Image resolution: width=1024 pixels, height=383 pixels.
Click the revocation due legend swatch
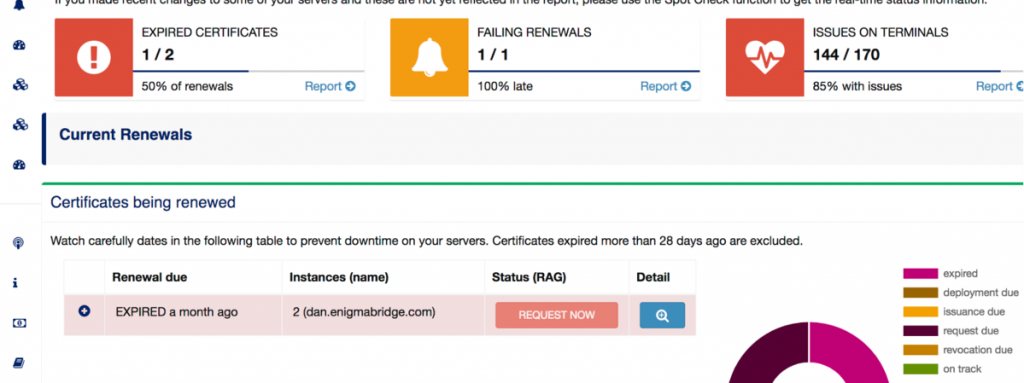(x=920, y=350)
